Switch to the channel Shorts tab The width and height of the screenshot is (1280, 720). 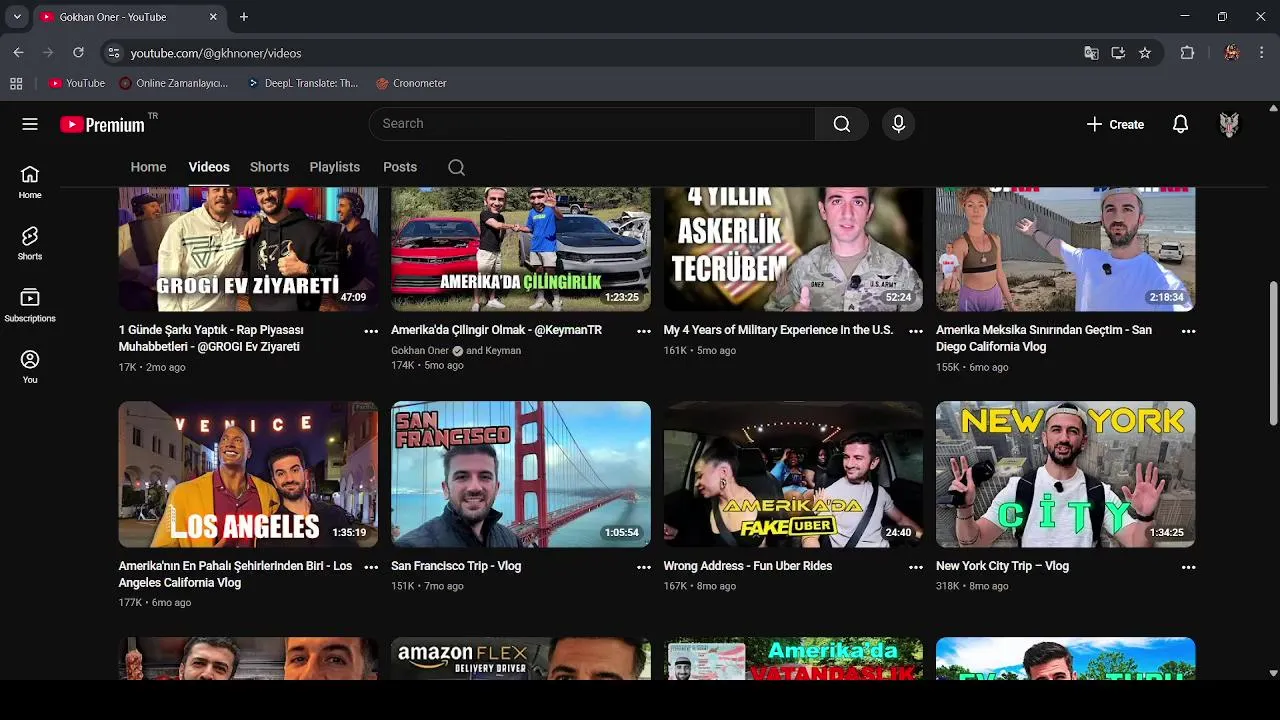(x=269, y=167)
